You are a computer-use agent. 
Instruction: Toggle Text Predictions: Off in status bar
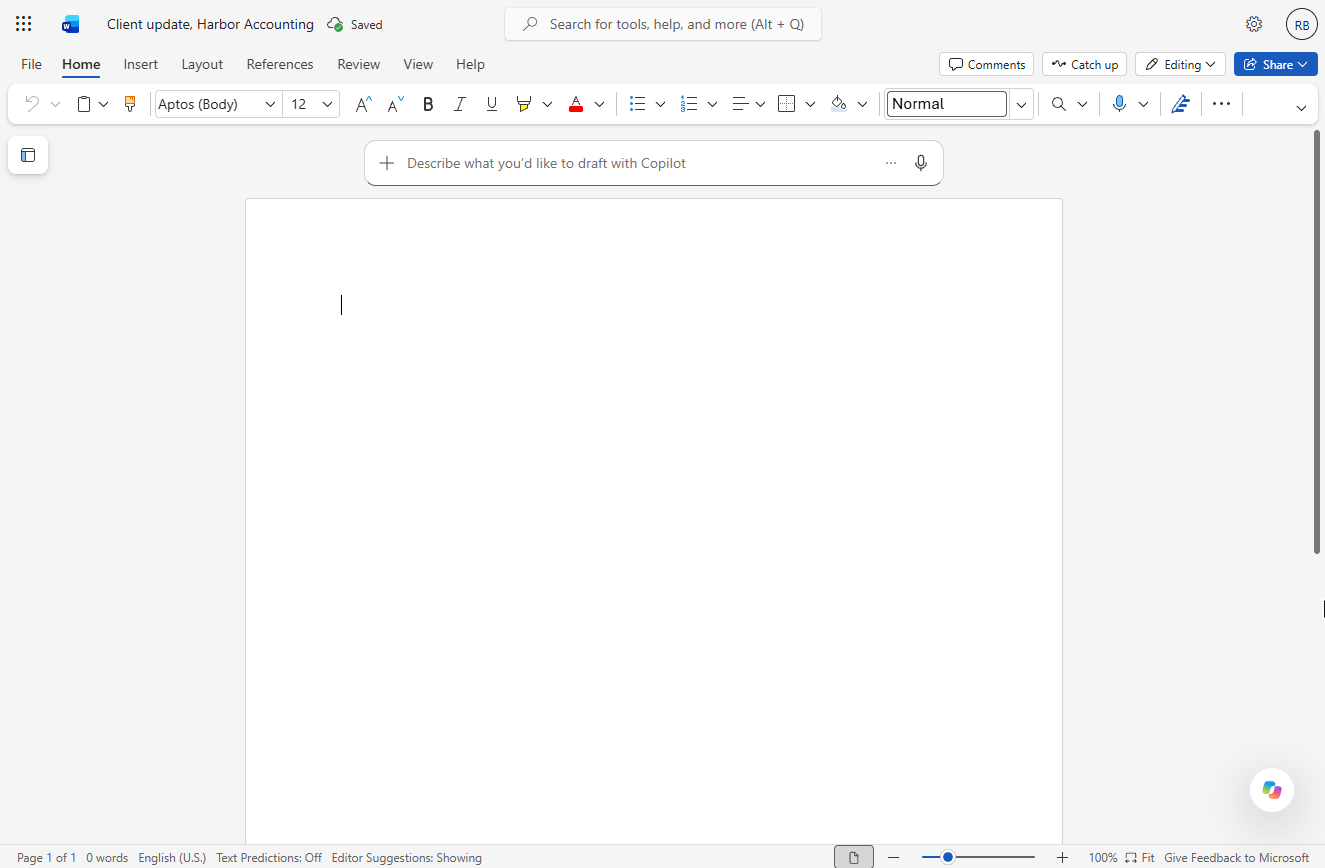(269, 857)
